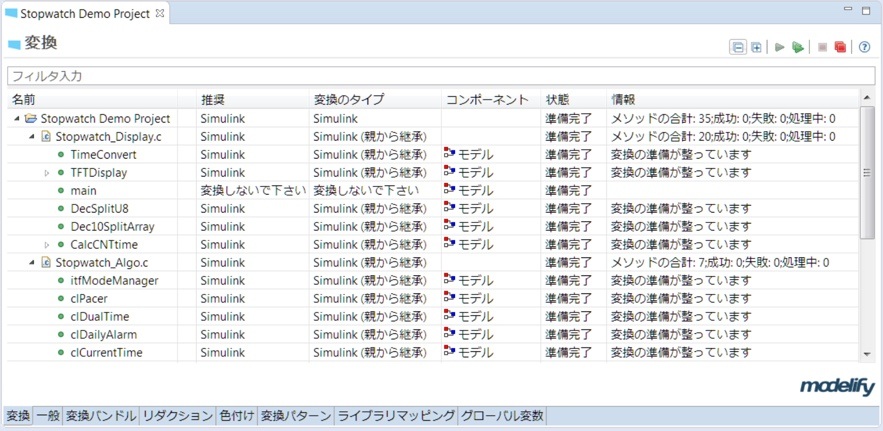Click the Stopwatch Demo Project editor tab icon
The width and height of the screenshot is (883, 431).
click(x=11, y=14)
